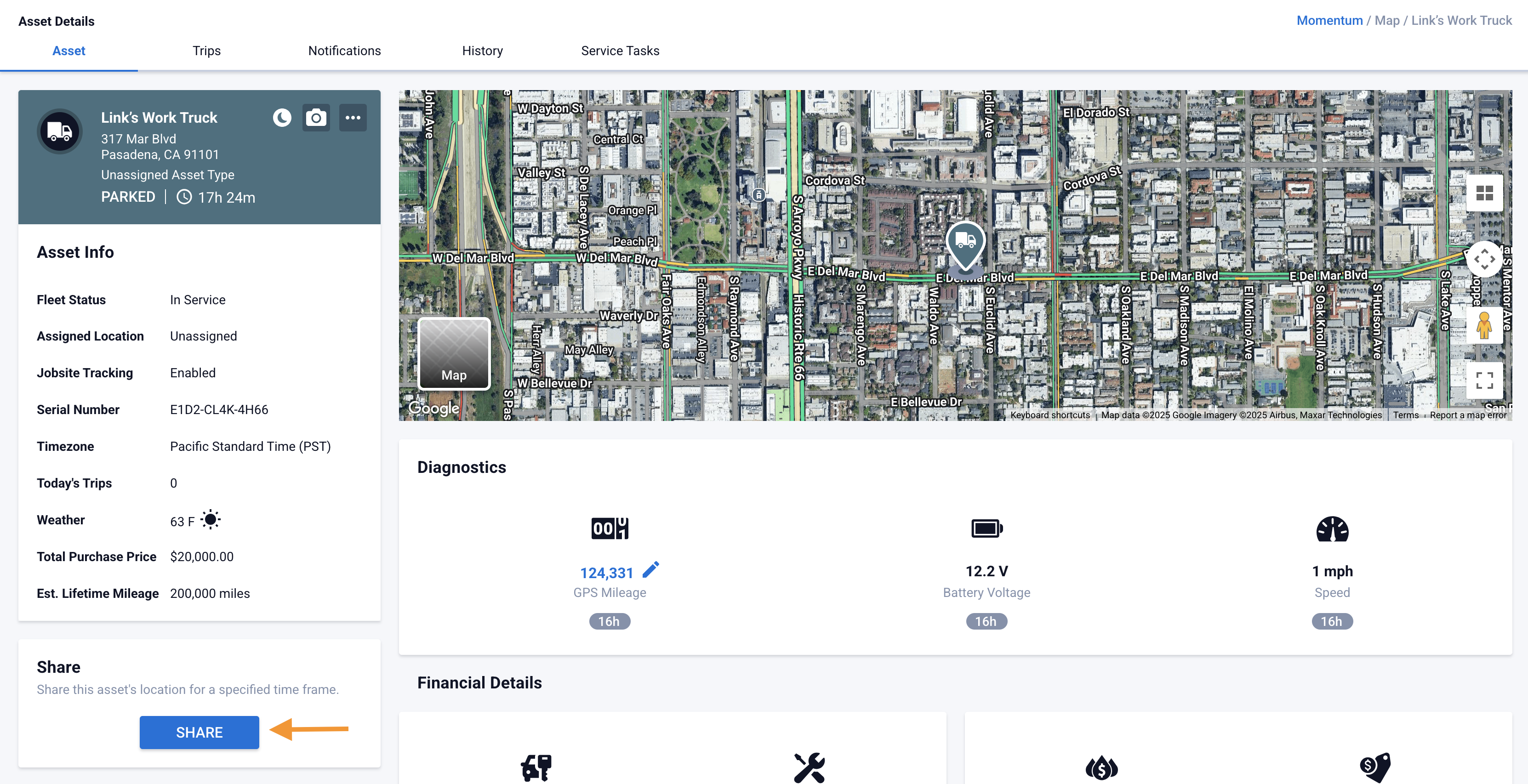Click the sleep mode moon icon
The image size is (1528, 784).
282,118
